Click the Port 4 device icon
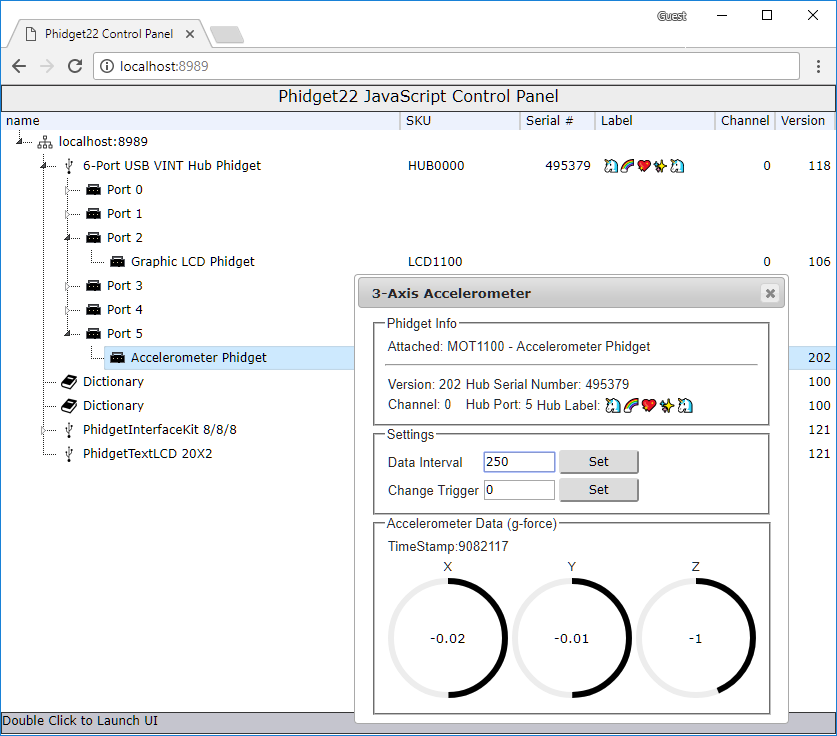This screenshot has height=736, width=837. [93, 310]
